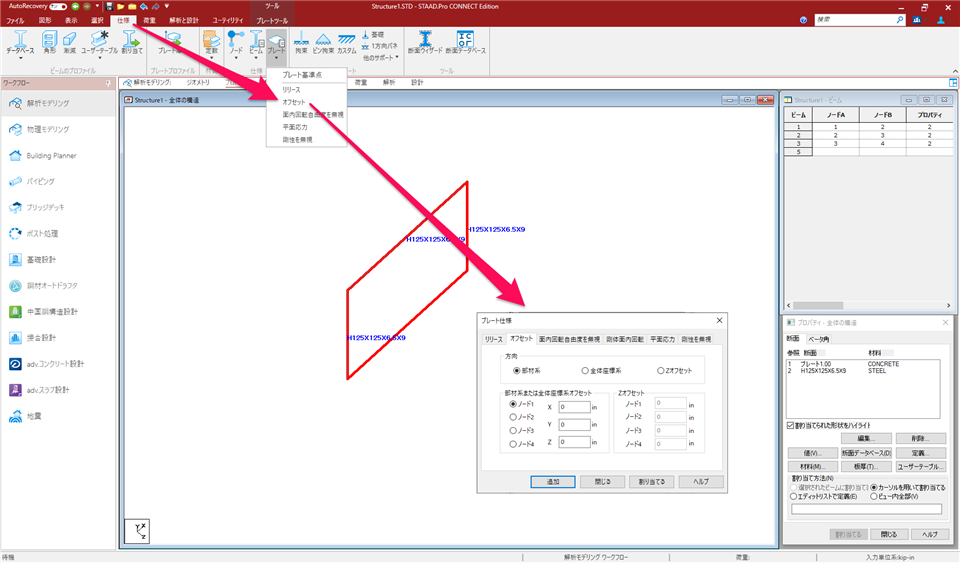
Task: Open 接合設計 workflow
Action: click(x=58, y=338)
